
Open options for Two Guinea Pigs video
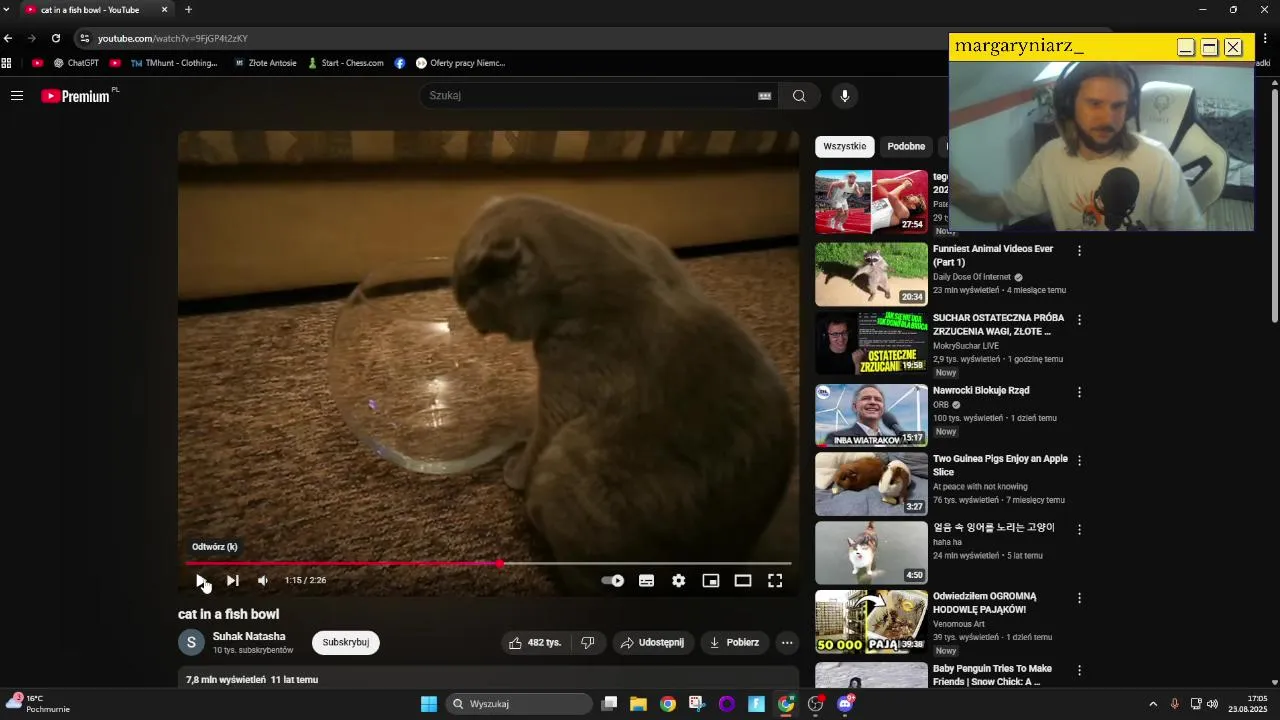tap(1079, 461)
